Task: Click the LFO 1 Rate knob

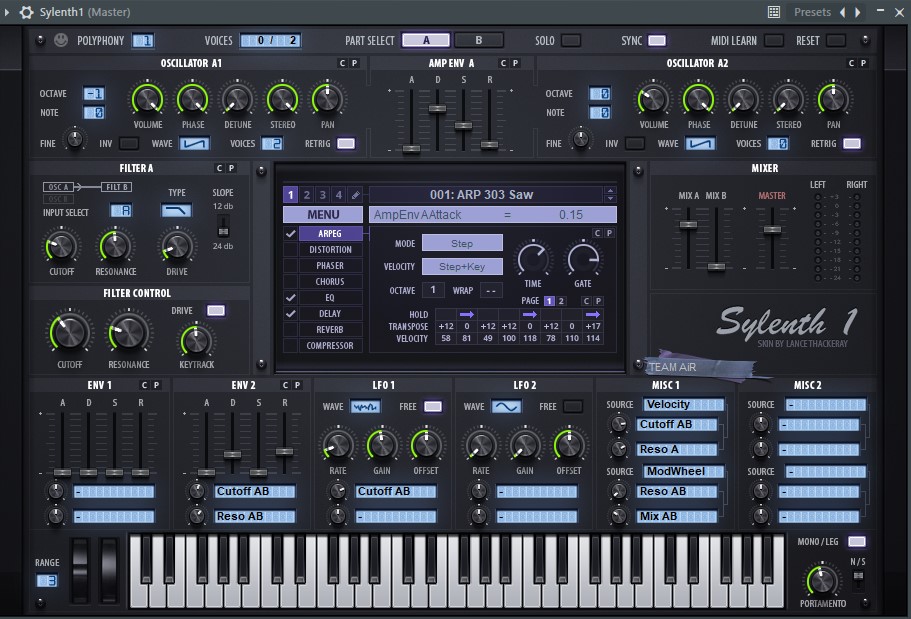Action: [x=338, y=446]
